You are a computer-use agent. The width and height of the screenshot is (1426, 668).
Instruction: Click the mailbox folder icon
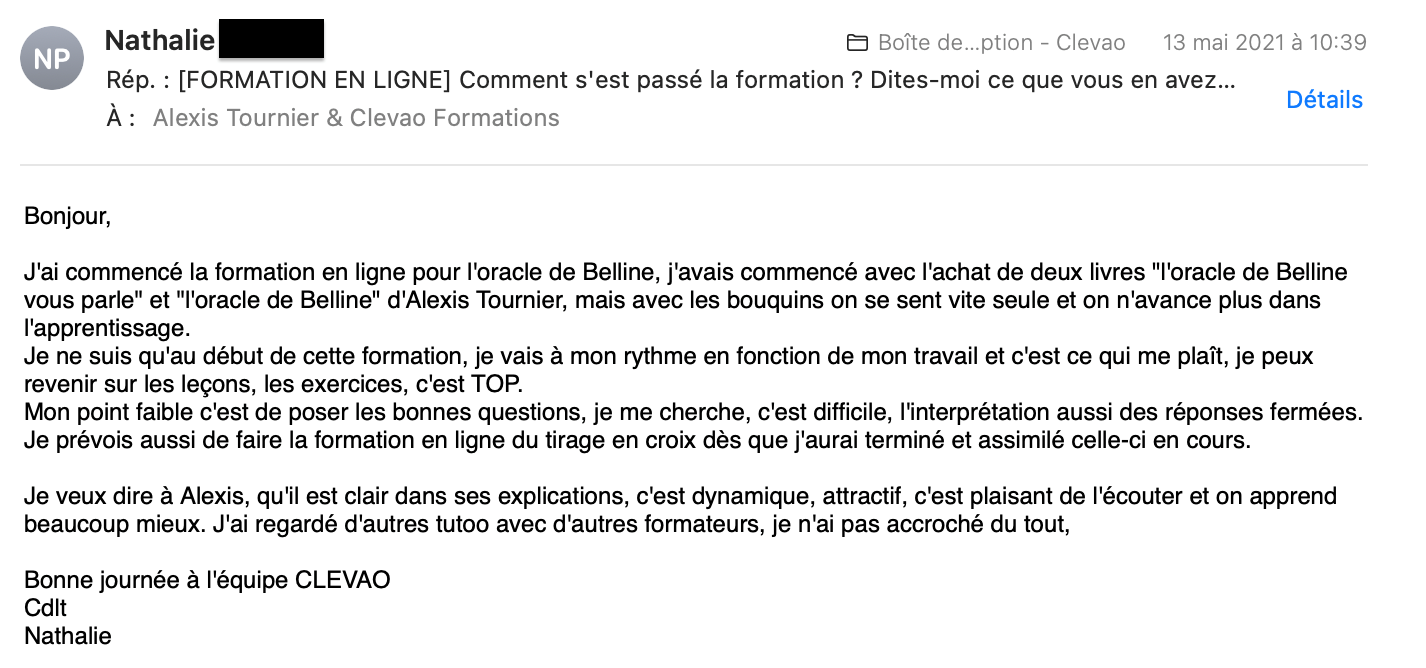pos(857,43)
